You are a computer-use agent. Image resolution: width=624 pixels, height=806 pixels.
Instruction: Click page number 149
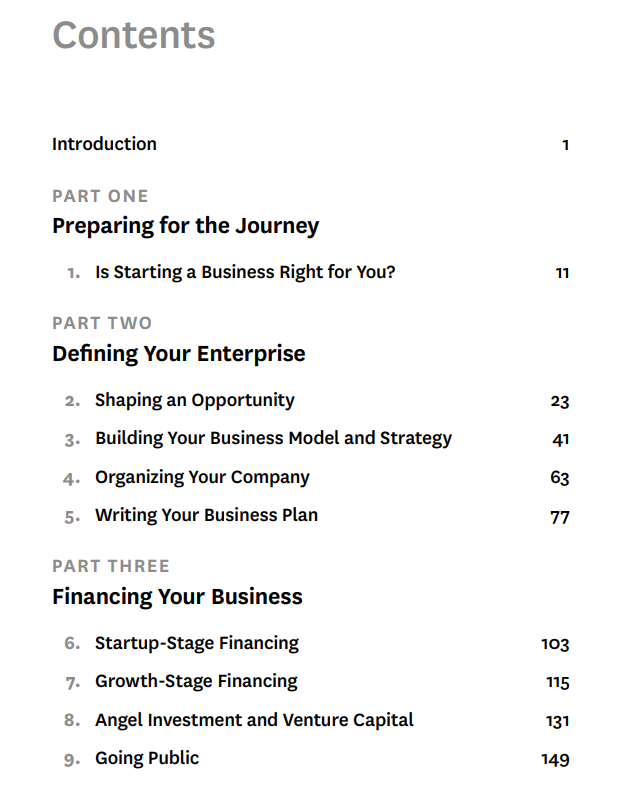tap(555, 759)
